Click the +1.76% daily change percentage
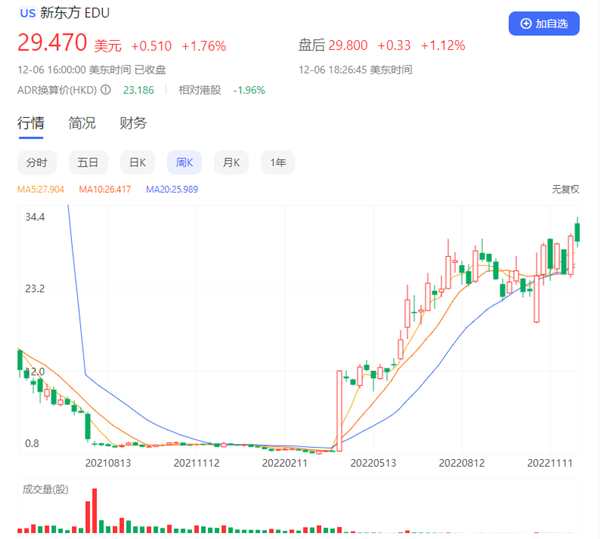 204,46
